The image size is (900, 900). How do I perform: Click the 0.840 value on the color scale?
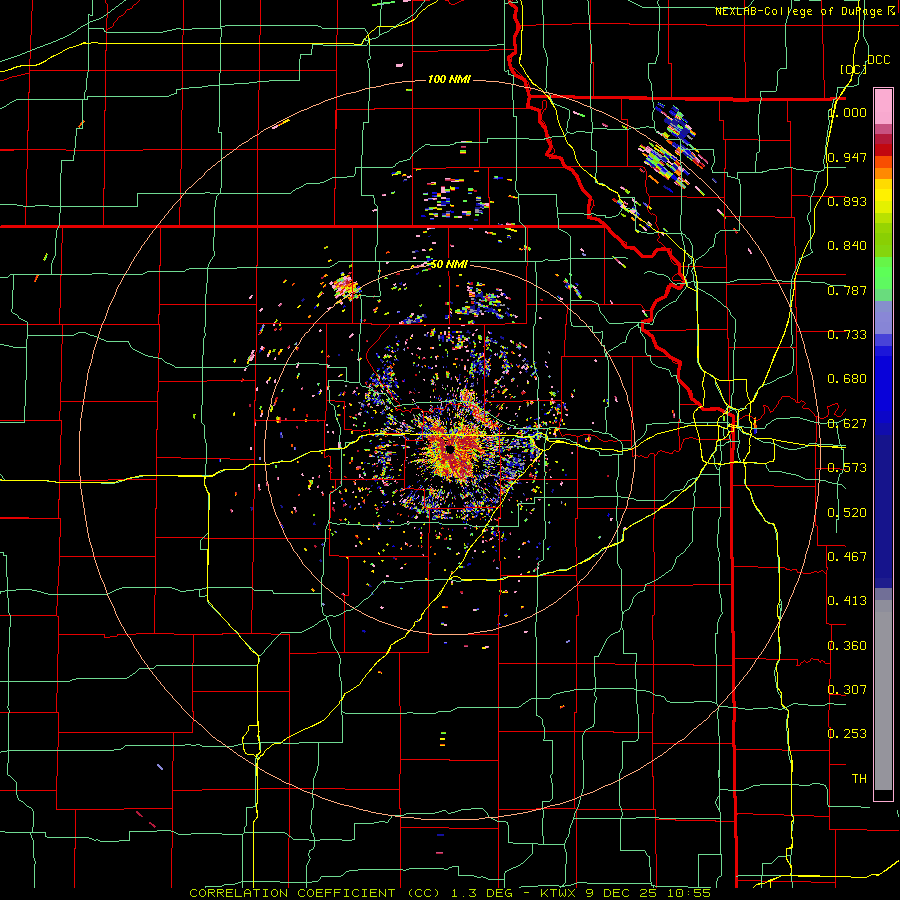coord(847,246)
